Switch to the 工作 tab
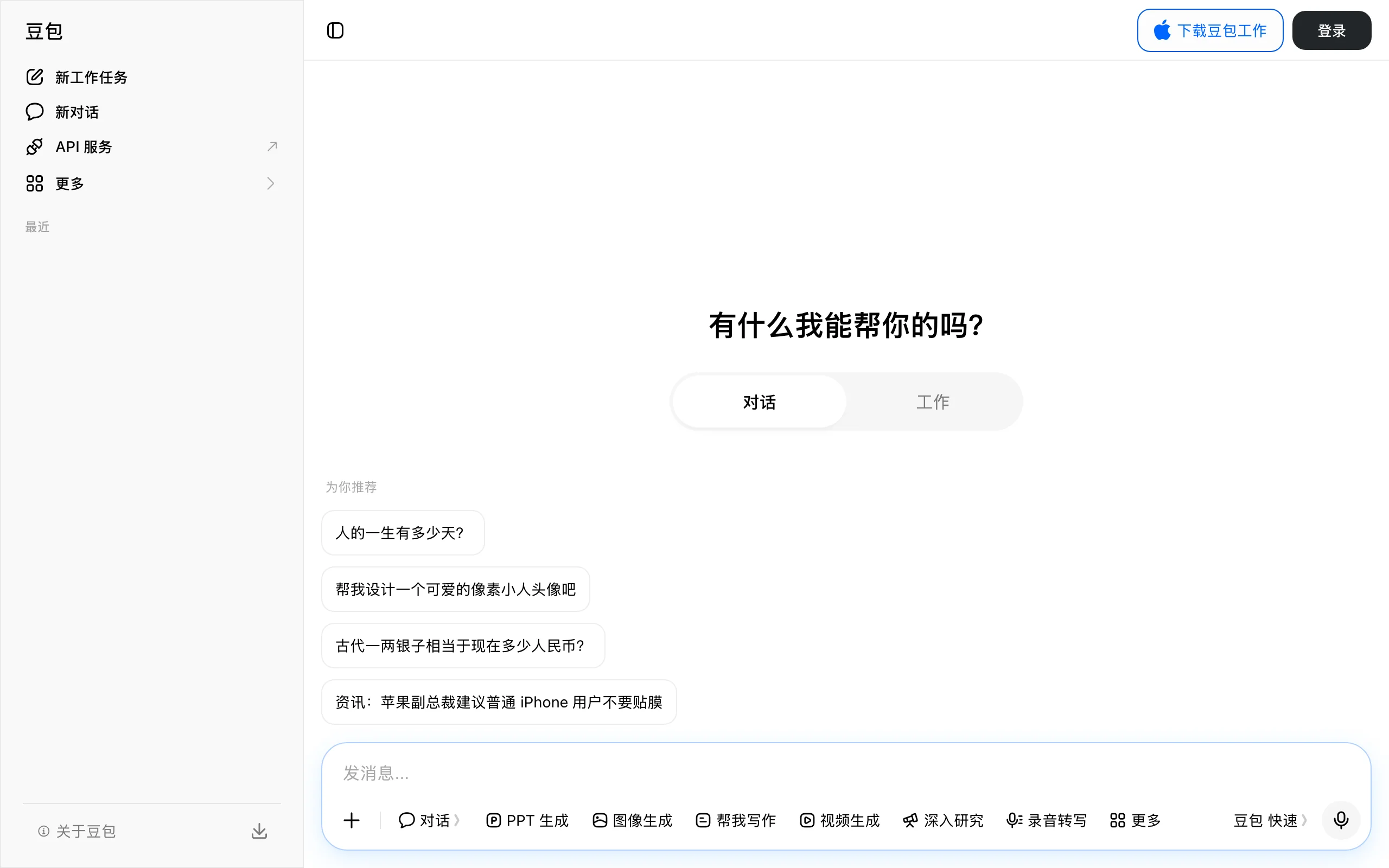 933,402
